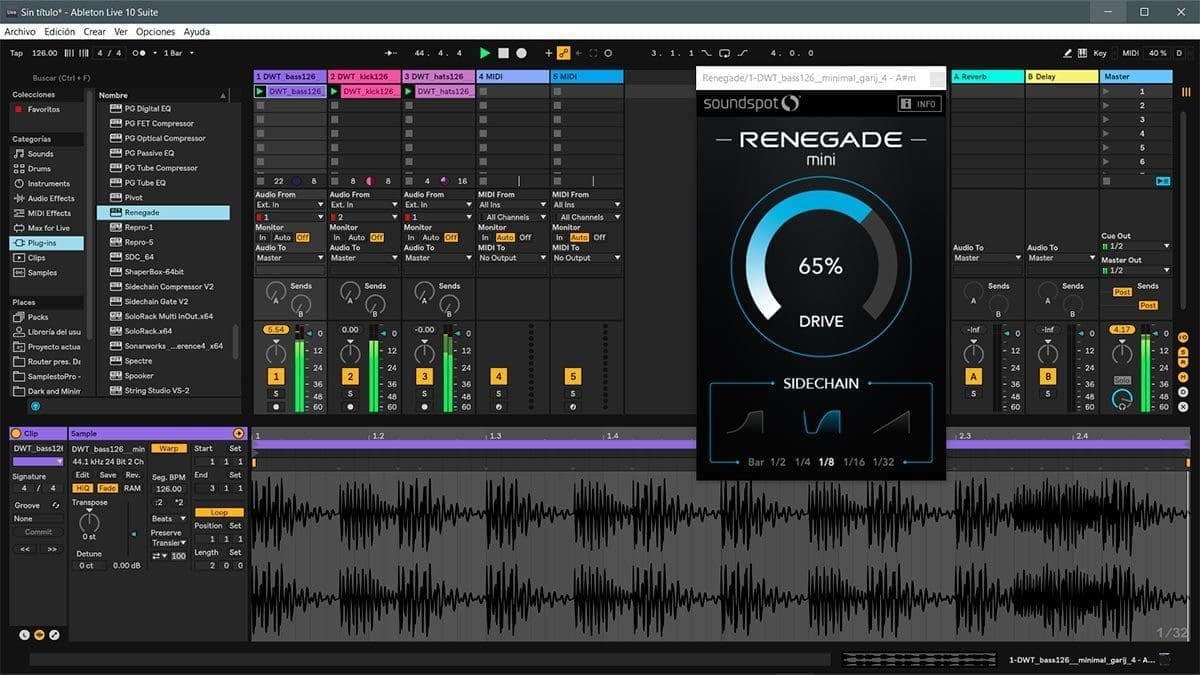
Task: Toggle the Fade switch in Sample box
Action: coord(108,488)
